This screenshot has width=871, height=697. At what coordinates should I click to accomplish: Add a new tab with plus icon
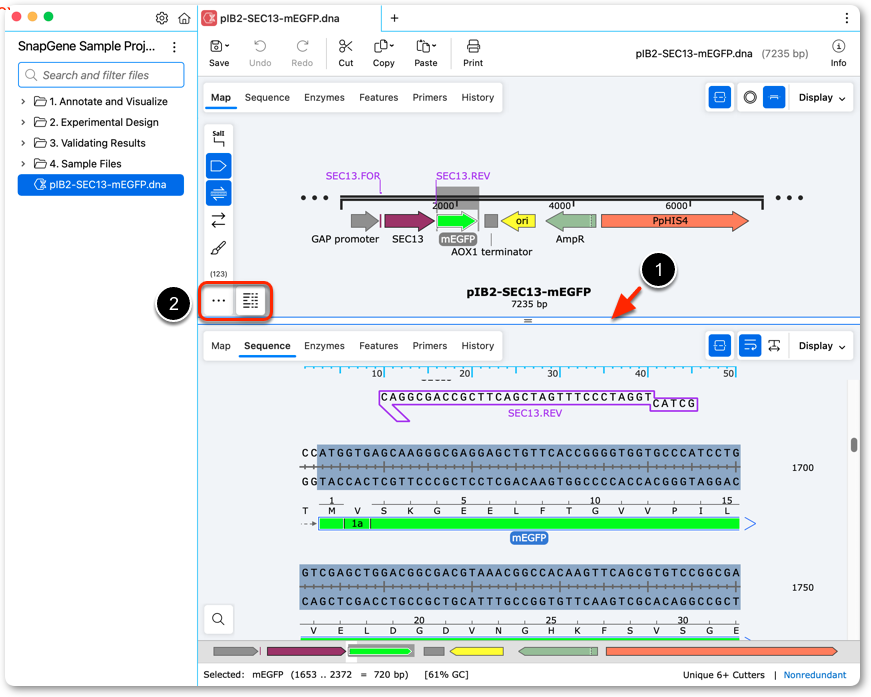coord(394,18)
